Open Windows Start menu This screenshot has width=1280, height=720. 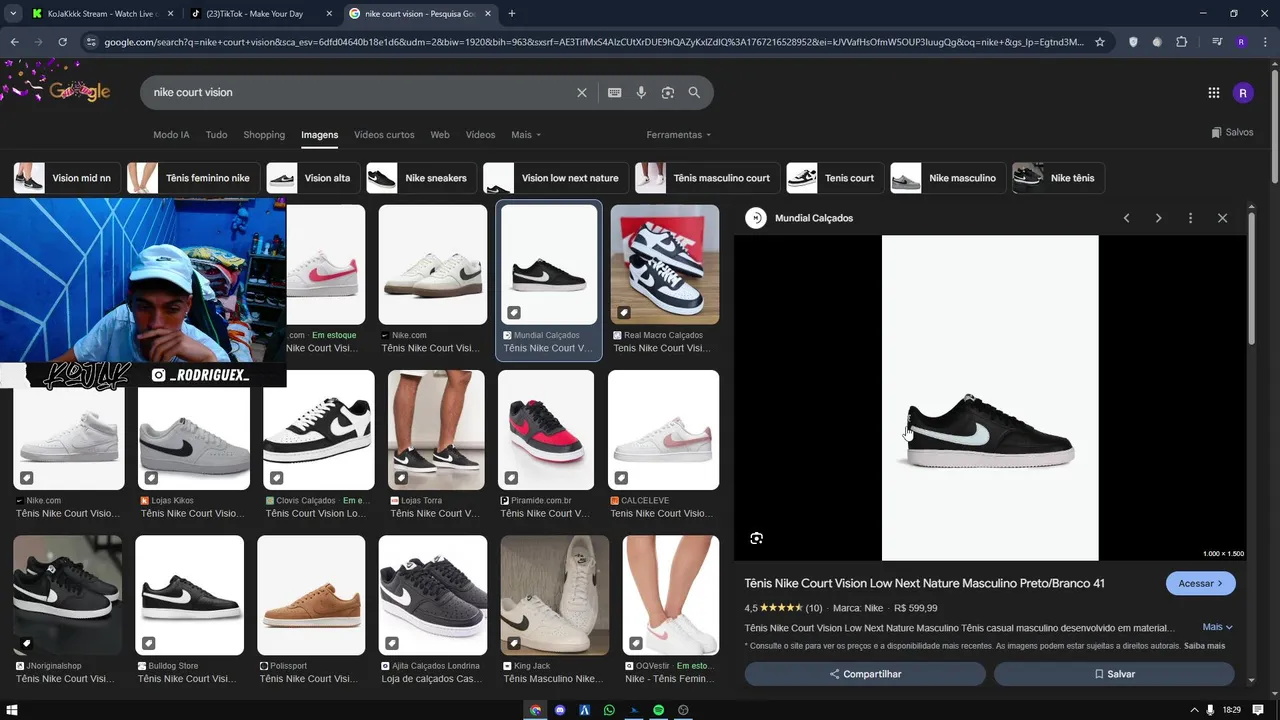(x=13, y=710)
